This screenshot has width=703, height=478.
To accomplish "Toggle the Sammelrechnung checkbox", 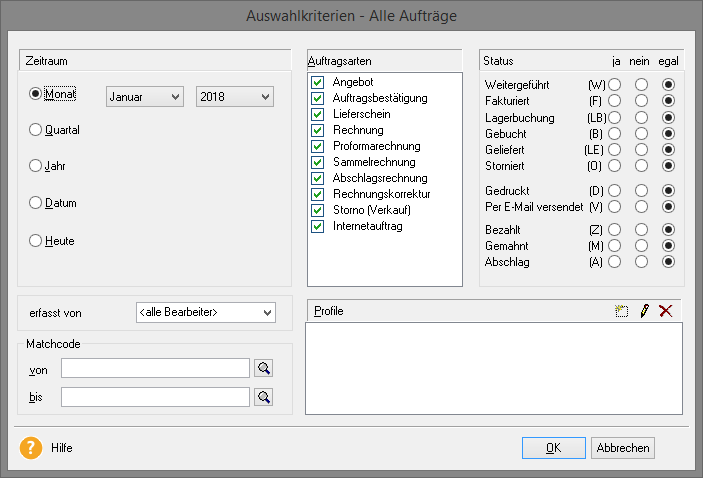I will [317, 162].
